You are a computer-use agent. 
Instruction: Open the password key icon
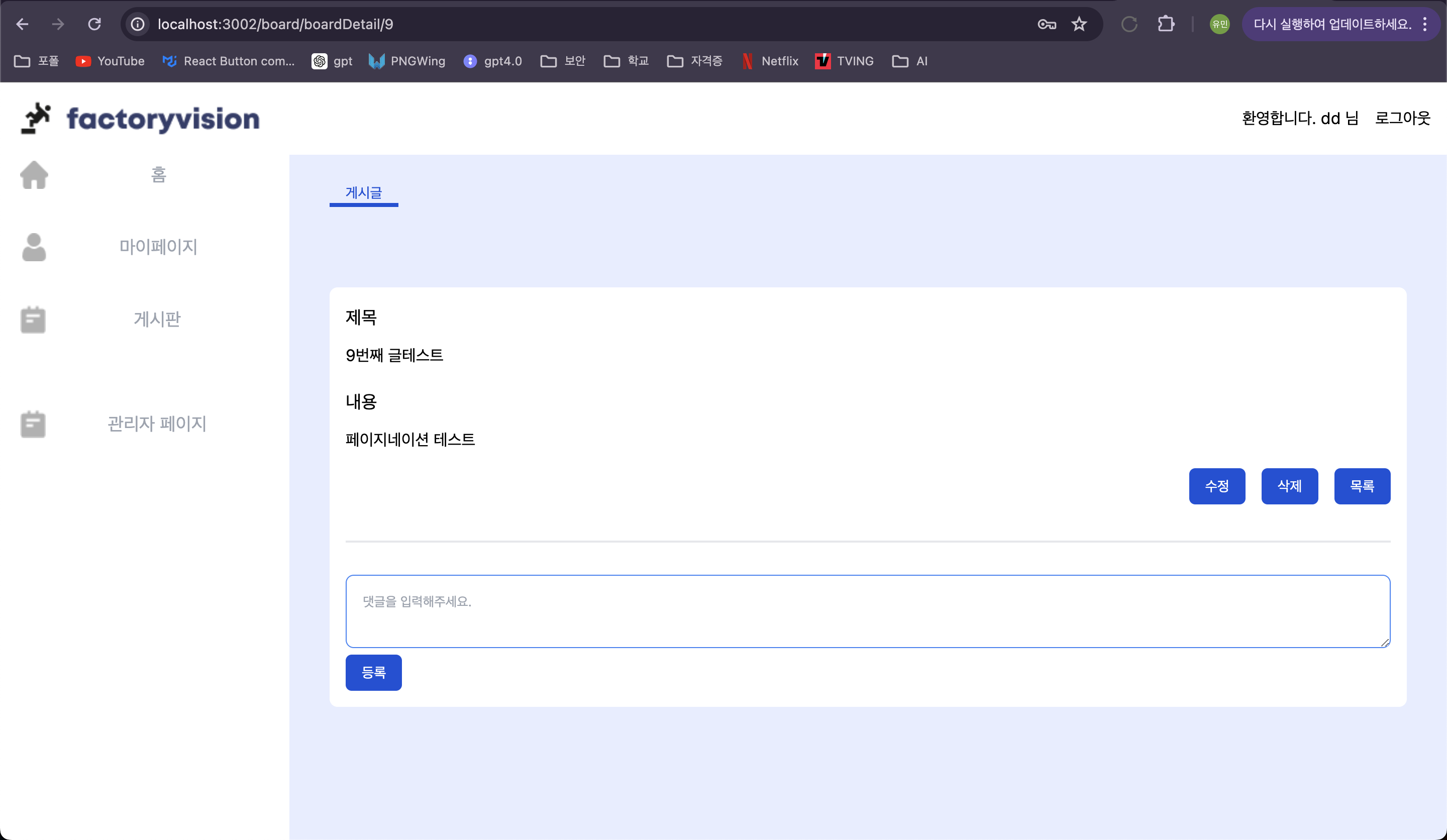pyautogui.click(x=1047, y=24)
